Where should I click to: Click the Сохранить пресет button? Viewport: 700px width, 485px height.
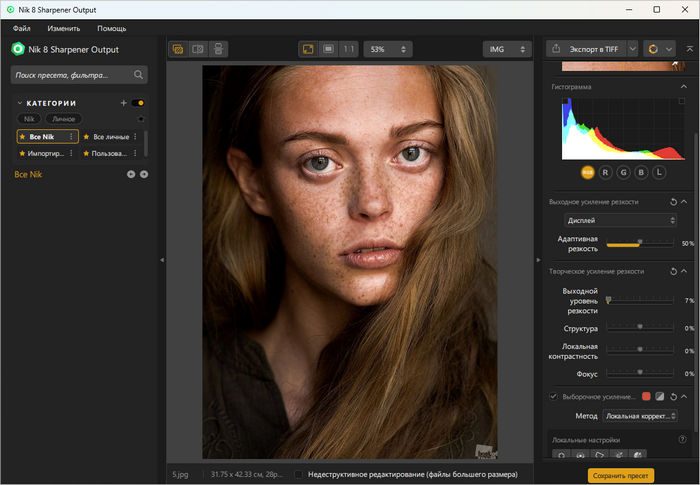[620, 475]
